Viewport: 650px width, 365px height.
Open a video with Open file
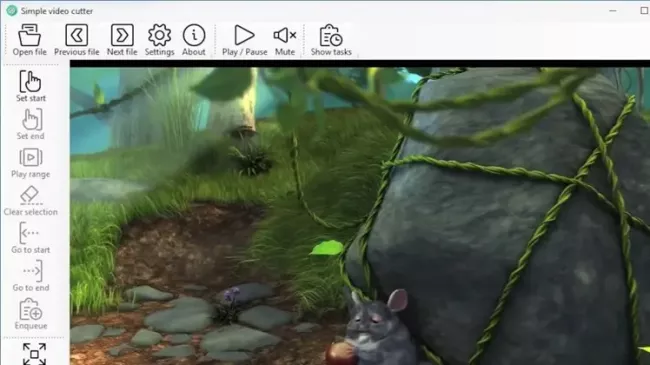point(29,40)
